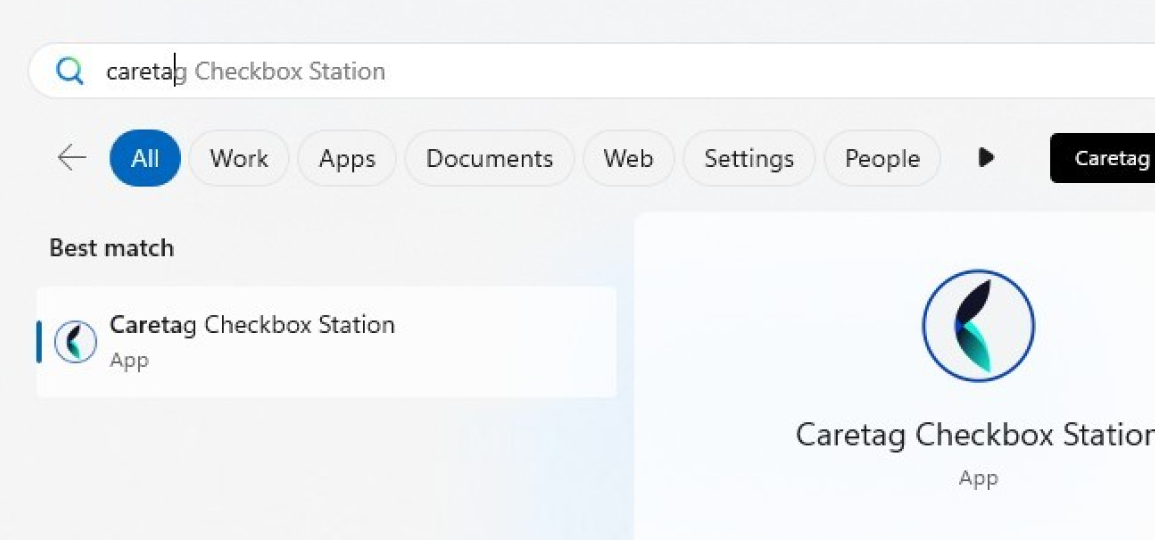1155x540 pixels.
Task: Click the small Caretag icon in results
Action: pos(76,342)
